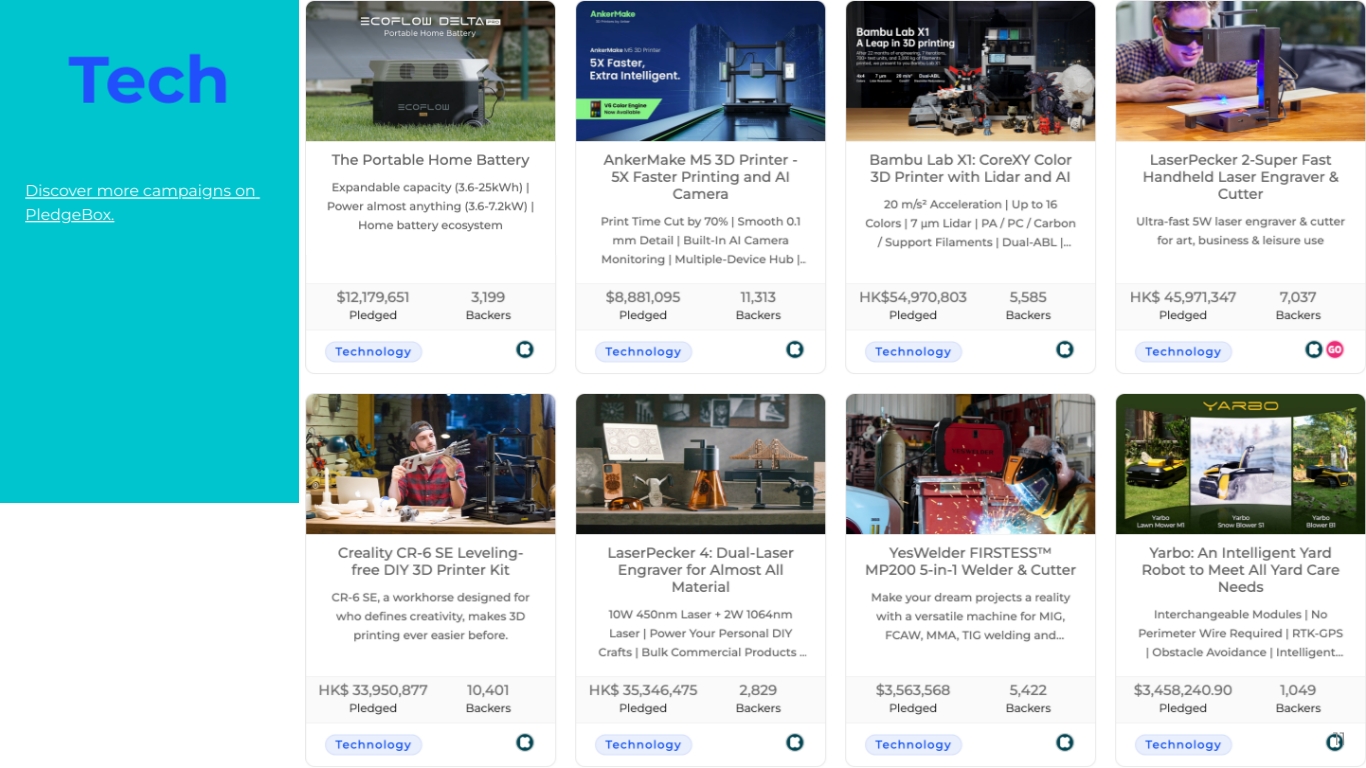The image size is (1366, 768).
Task: Open "LaserPecker 4: Dual-Laser Engraver" title
Action: tap(701, 570)
